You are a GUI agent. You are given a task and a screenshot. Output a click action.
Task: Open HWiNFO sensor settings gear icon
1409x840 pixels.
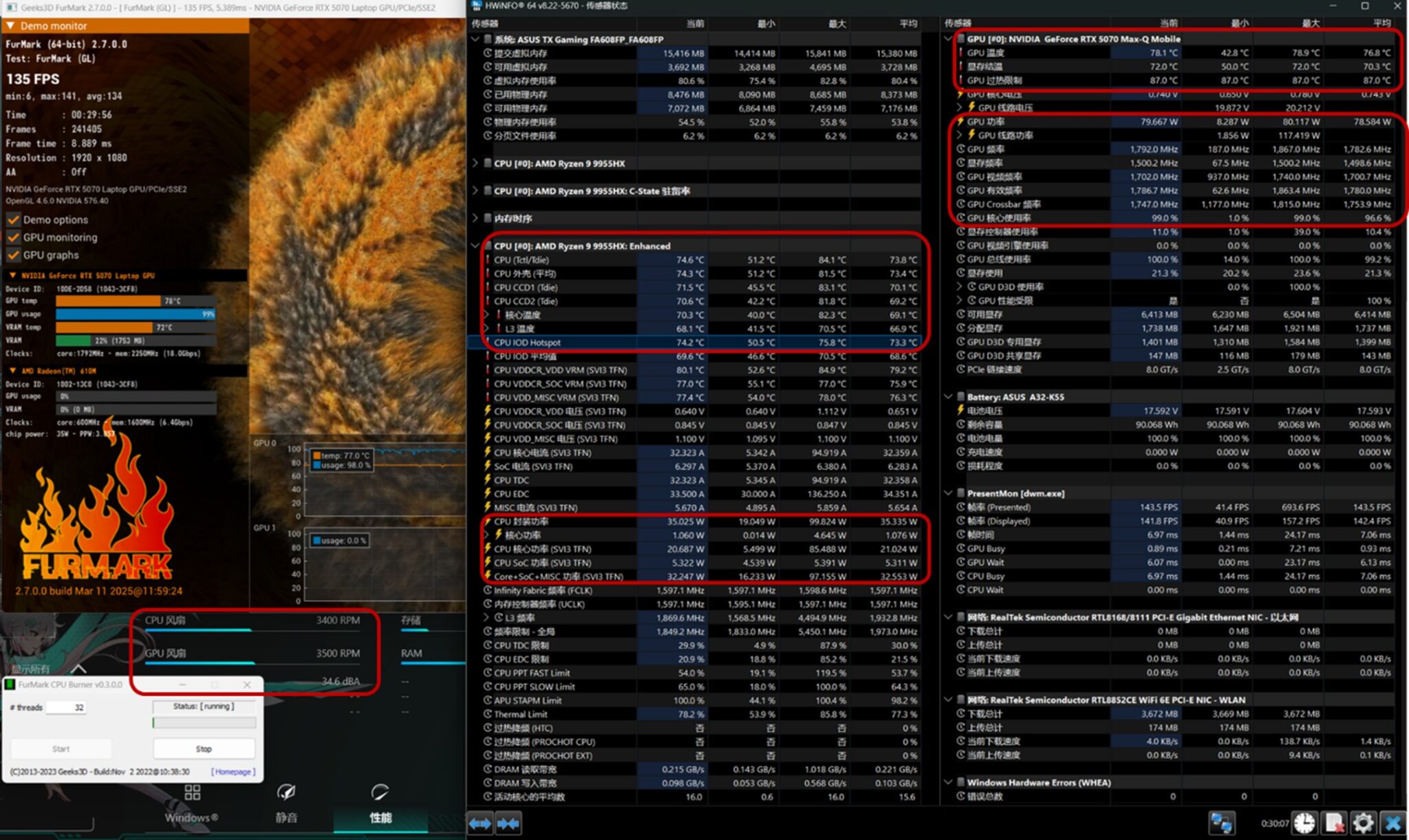click(1363, 823)
